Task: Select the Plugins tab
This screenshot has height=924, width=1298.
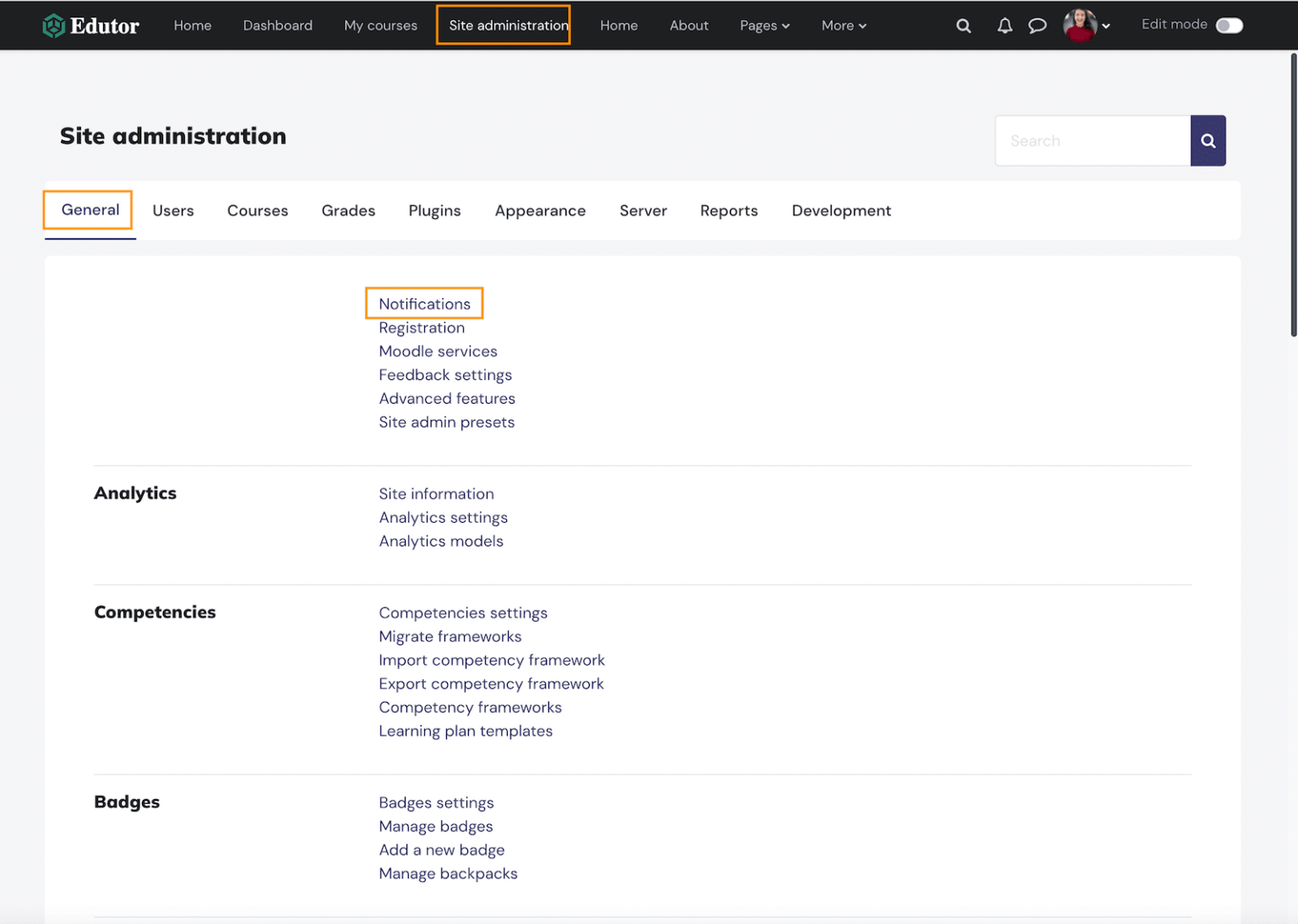Action: (x=434, y=210)
